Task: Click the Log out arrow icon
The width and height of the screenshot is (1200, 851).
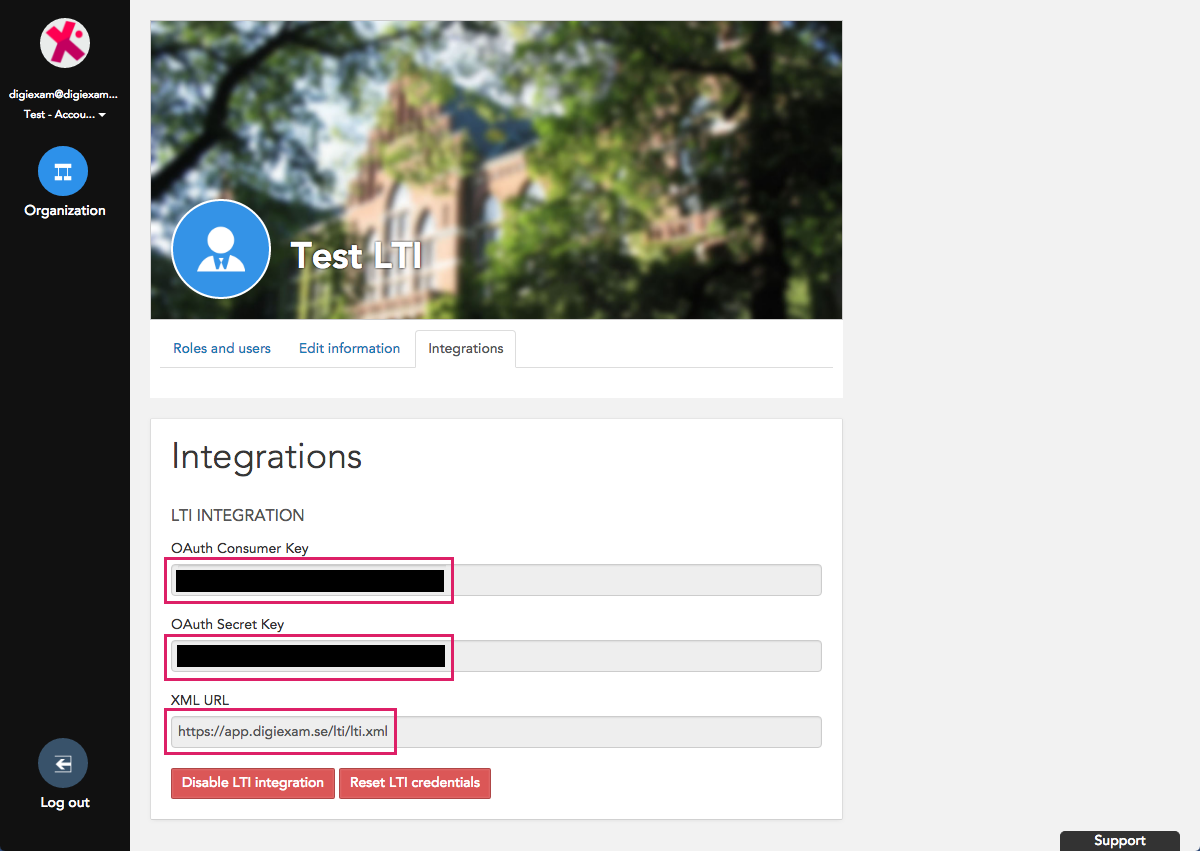Action: click(x=63, y=765)
